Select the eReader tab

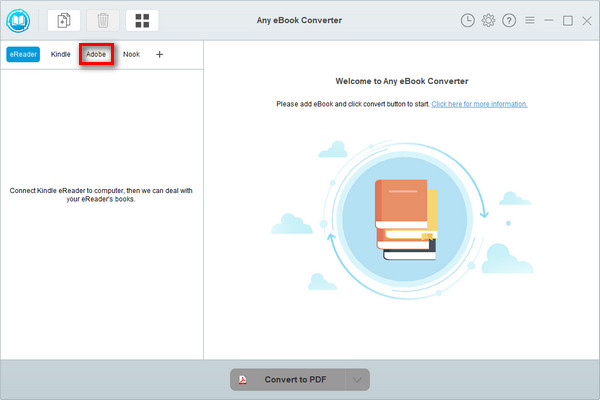[x=23, y=54]
